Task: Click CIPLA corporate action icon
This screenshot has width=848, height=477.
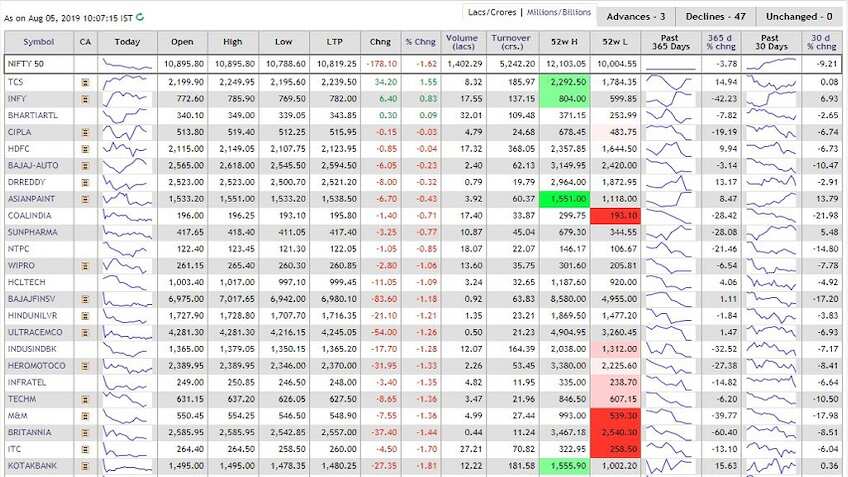Action: tap(85, 132)
